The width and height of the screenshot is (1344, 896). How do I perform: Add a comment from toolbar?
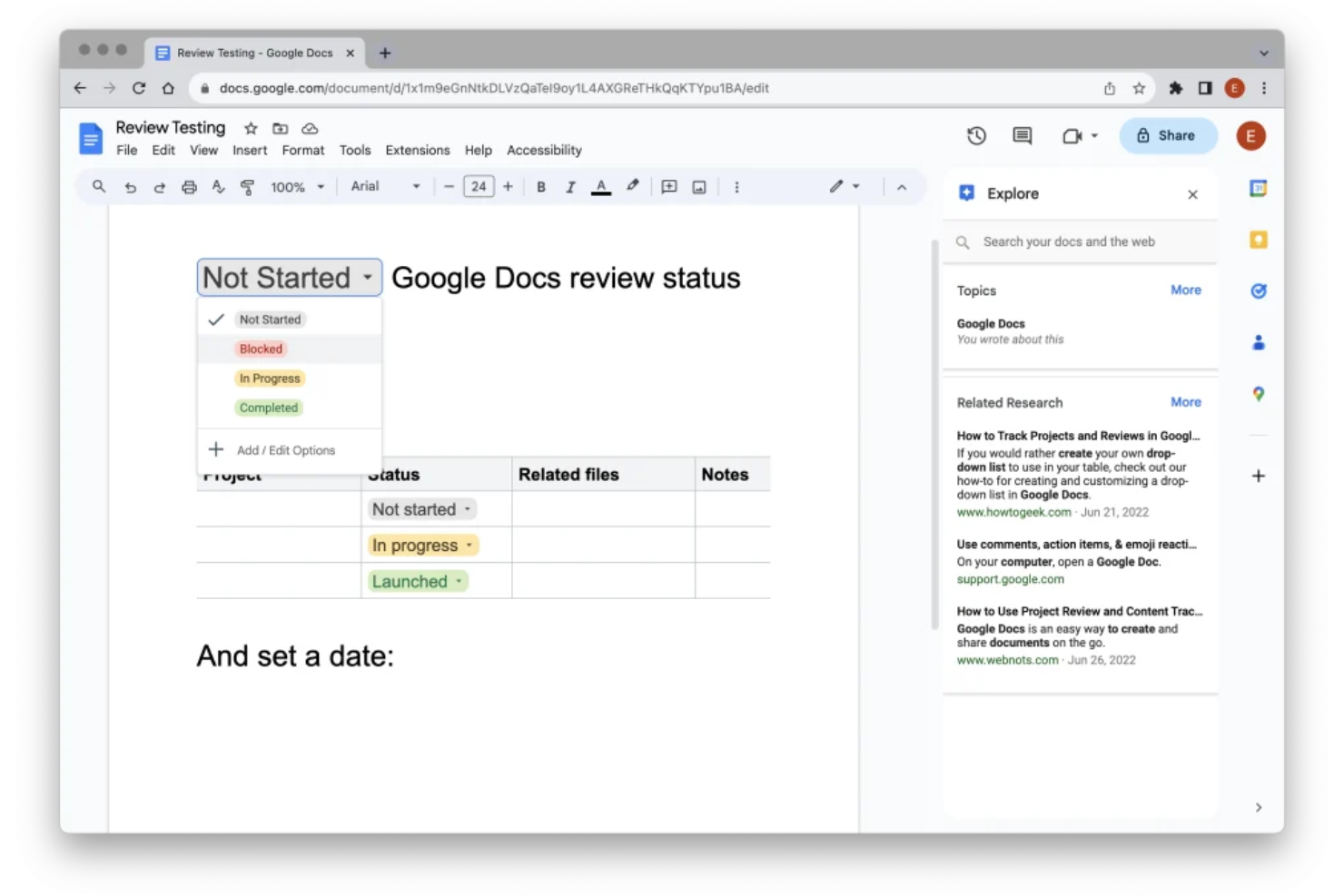pyautogui.click(x=669, y=187)
